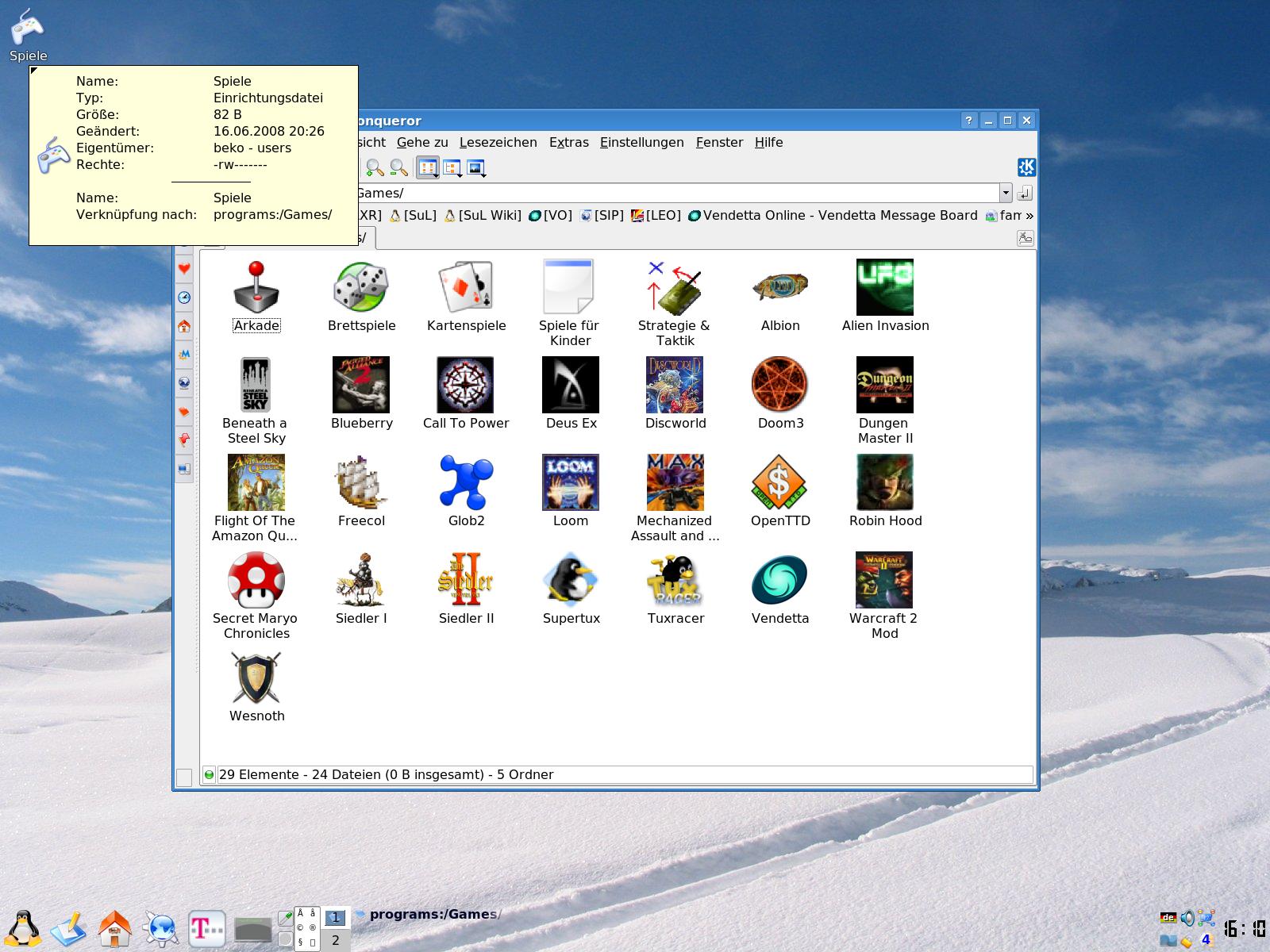Launch Freecol
Viewport: 1270px width, 952px height.
click(361, 491)
